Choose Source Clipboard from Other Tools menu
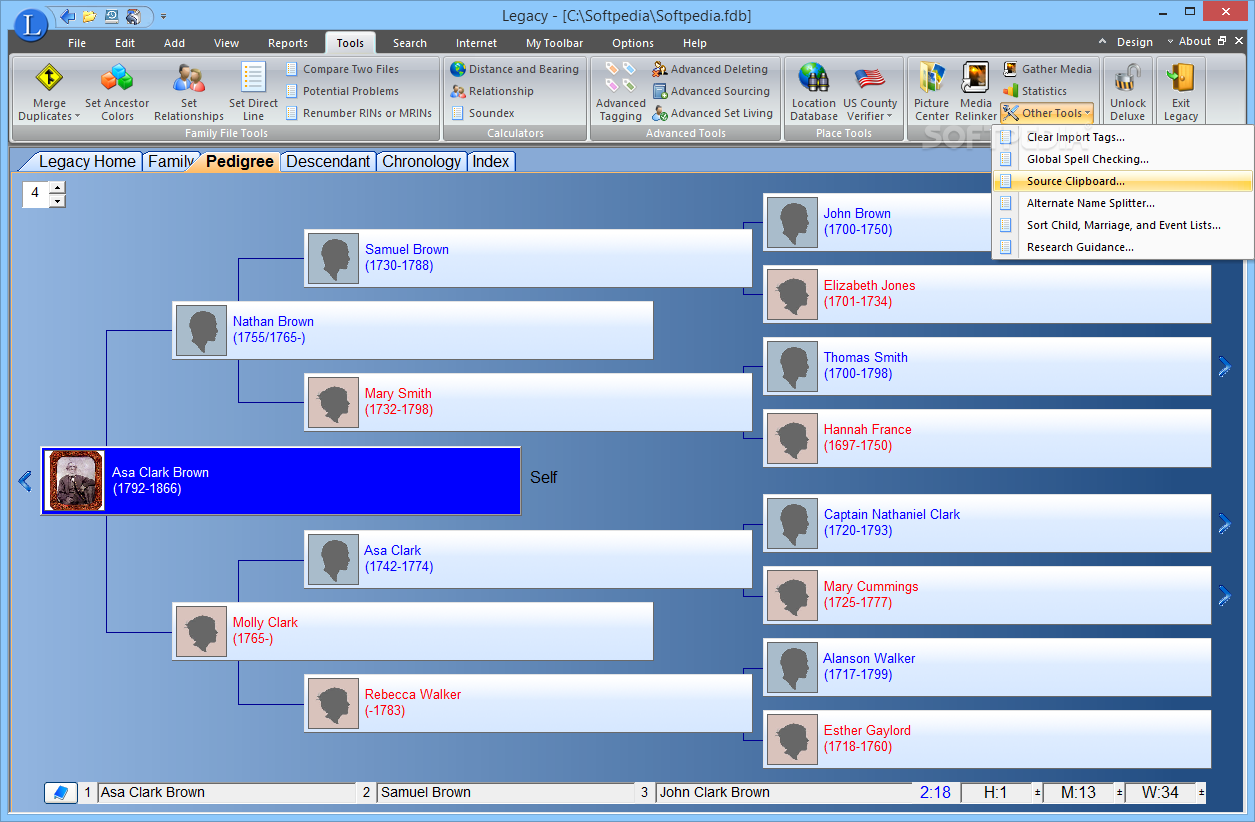This screenshot has width=1255, height=822. 1122,181
